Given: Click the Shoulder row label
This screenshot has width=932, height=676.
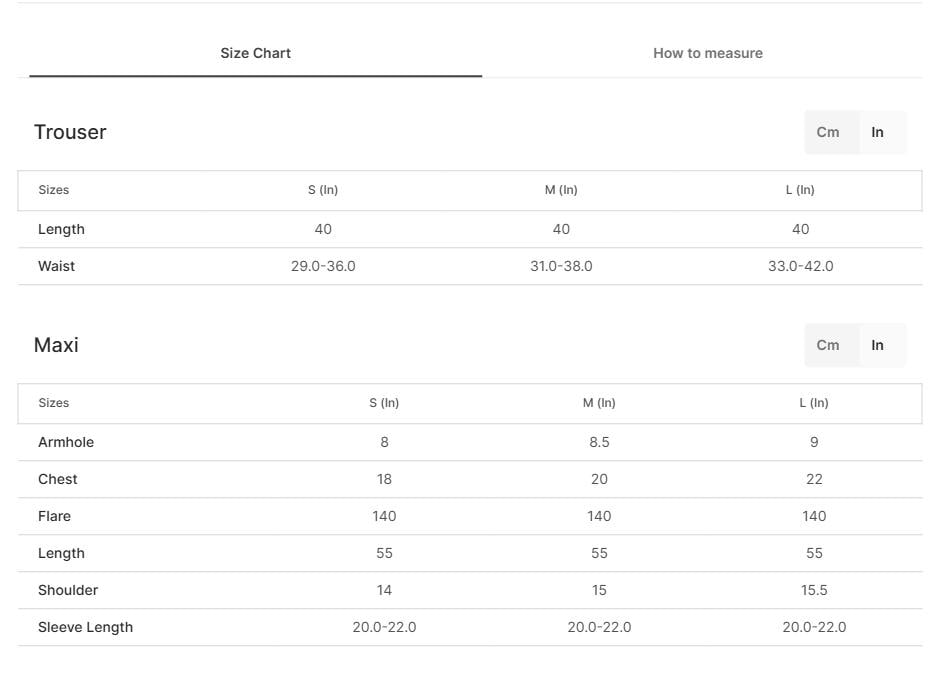Looking at the screenshot, I should click(68, 590).
